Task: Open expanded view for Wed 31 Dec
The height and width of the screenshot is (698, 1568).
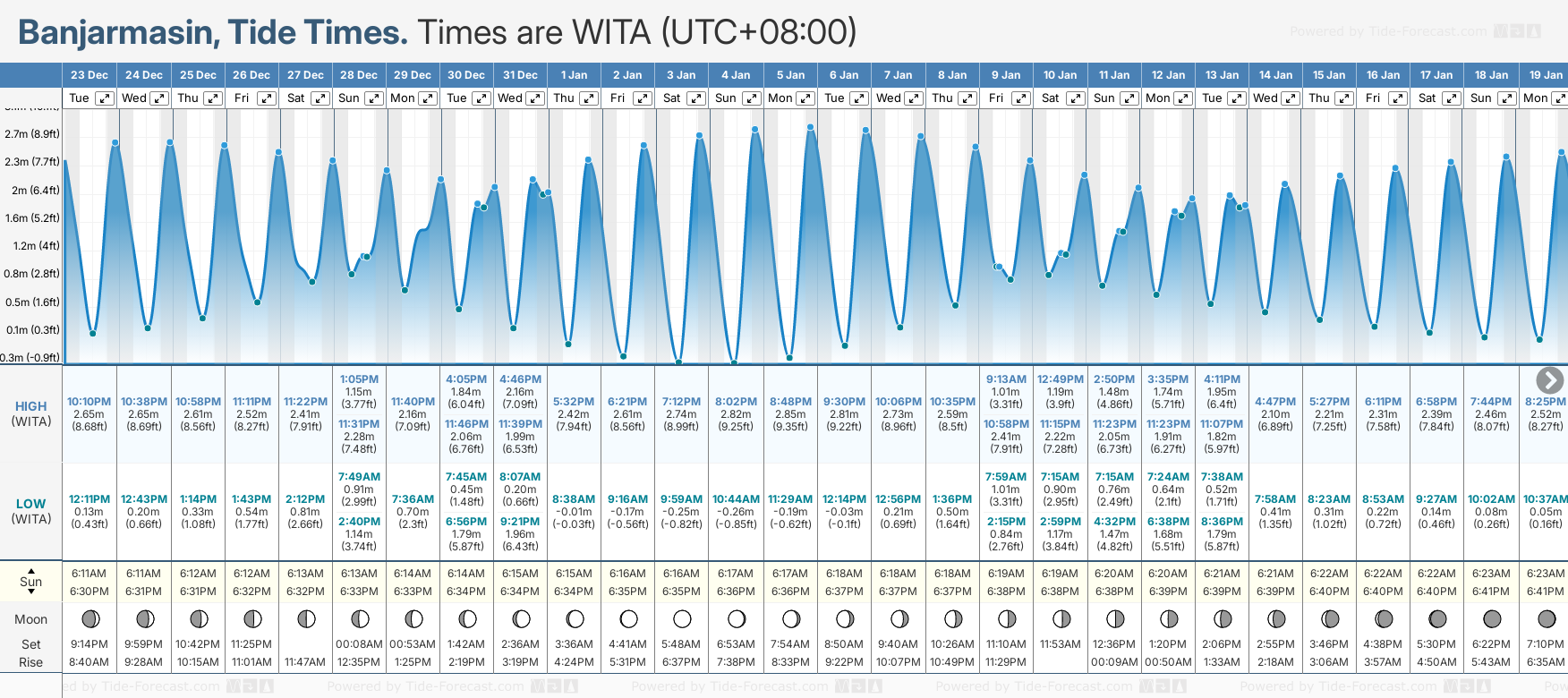Action: 534,98
